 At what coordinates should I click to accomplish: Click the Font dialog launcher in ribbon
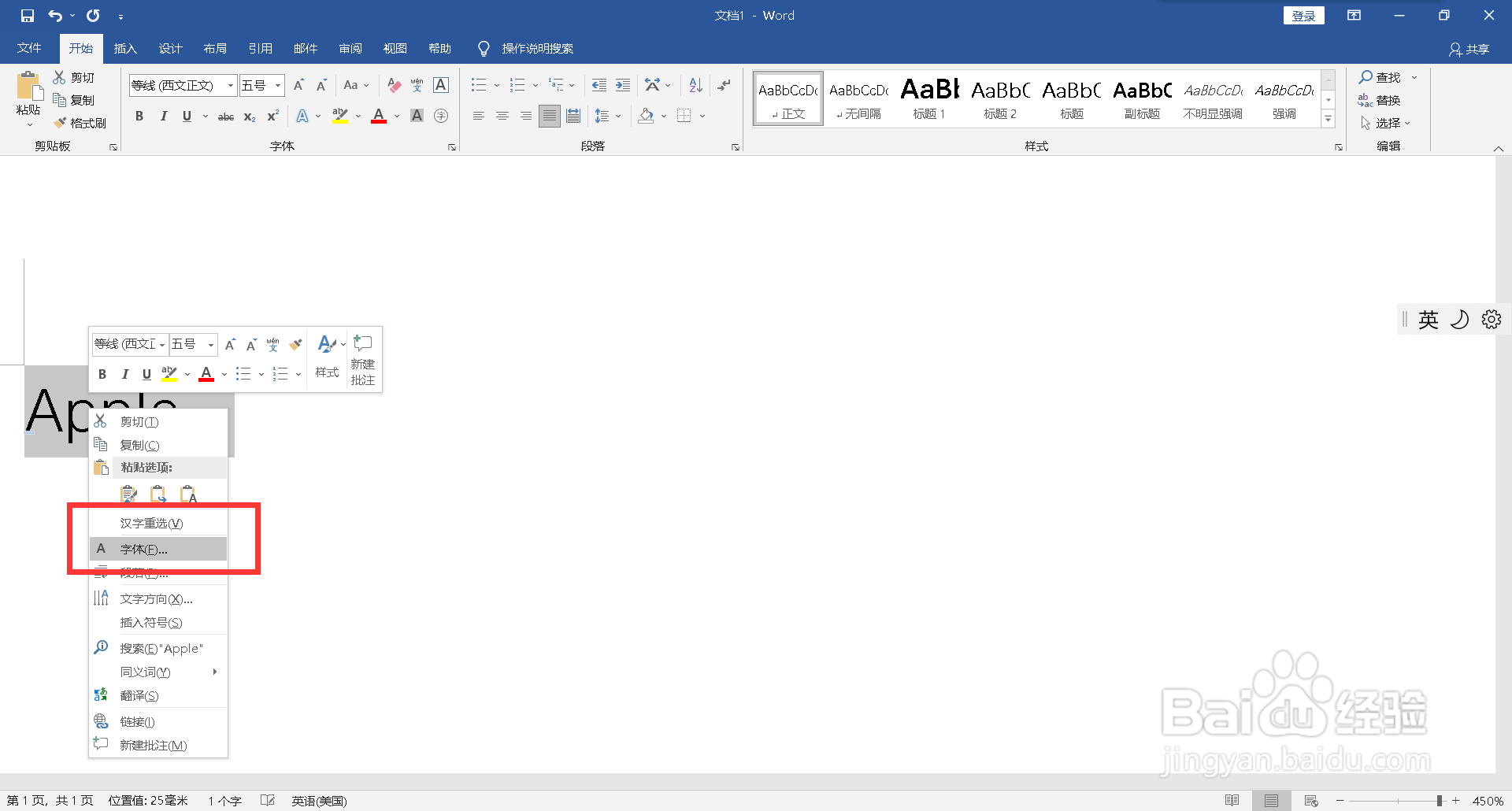click(x=452, y=147)
